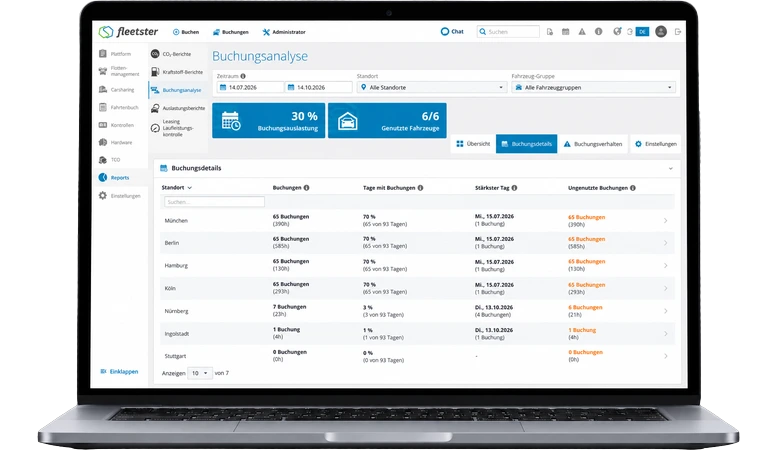
Task: Click München's orange 65 Buchungen link
Action: (x=586, y=217)
